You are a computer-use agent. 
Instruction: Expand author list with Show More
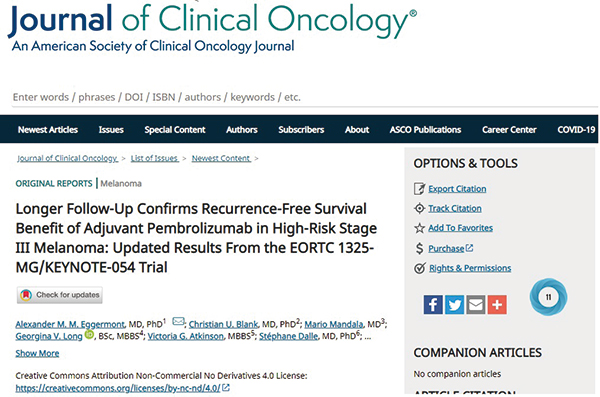point(37,353)
